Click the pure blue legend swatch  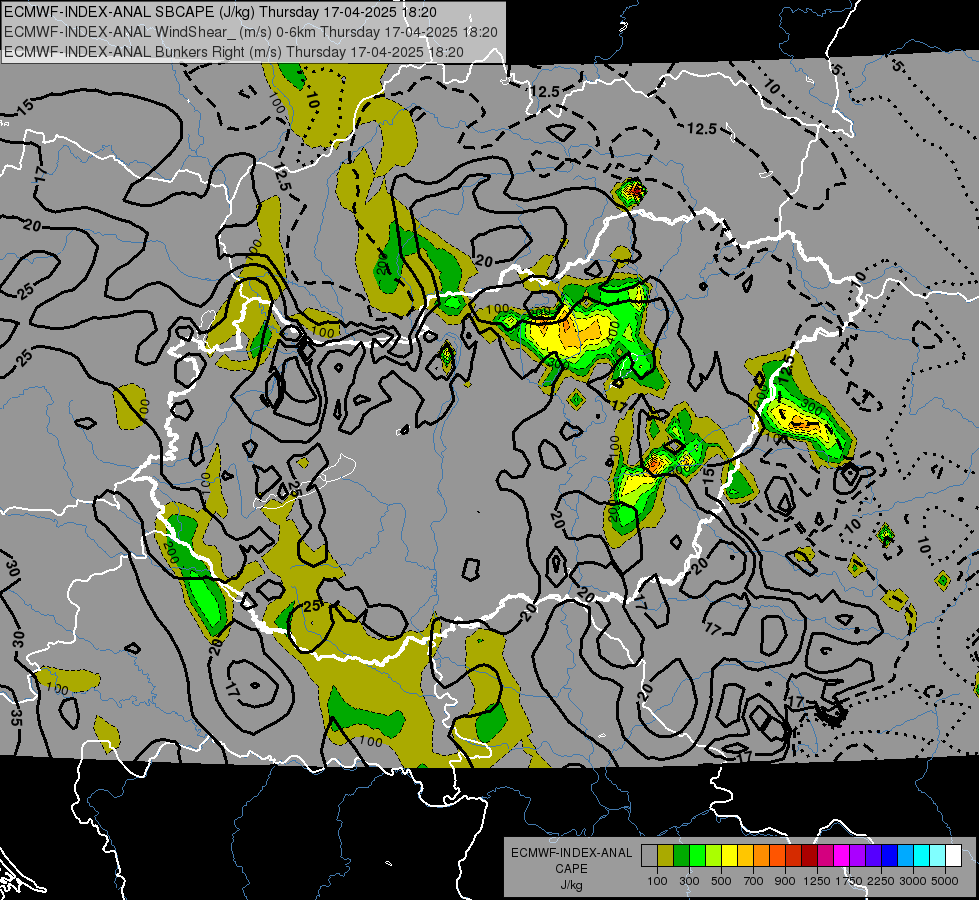[x=889, y=856]
